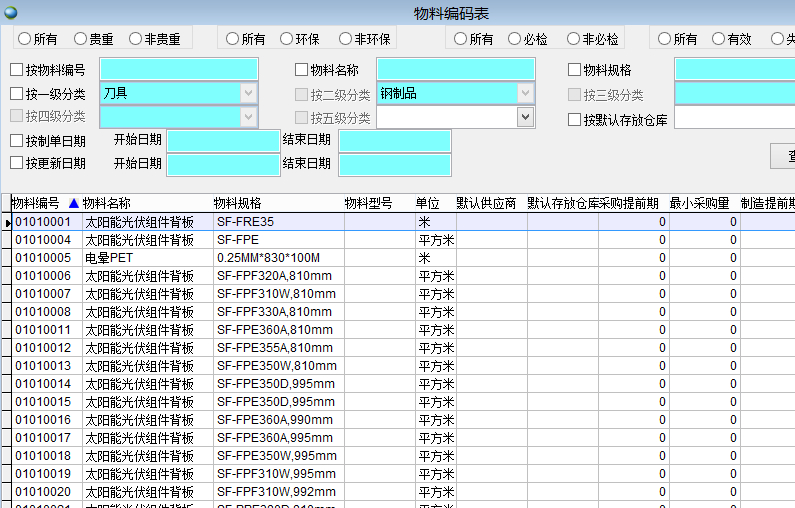Click the blue sort triangle beside 物料名称
Screen dimensions: 795x508
point(73,203)
